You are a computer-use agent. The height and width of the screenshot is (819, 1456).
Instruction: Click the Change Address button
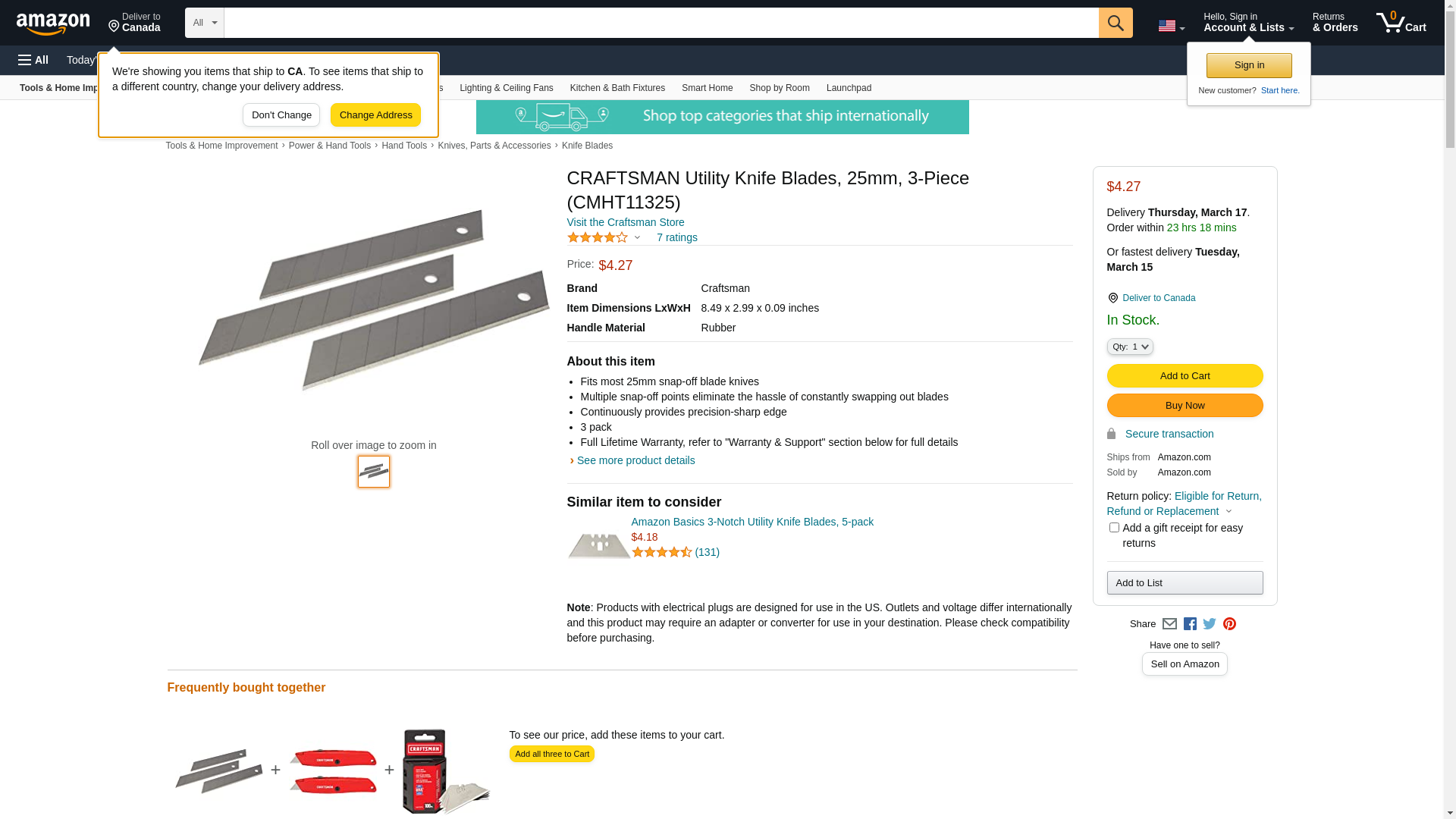tap(375, 115)
